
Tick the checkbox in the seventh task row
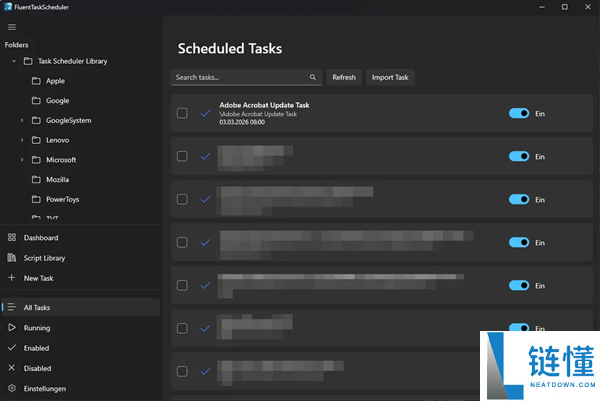pyautogui.click(x=182, y=371)
